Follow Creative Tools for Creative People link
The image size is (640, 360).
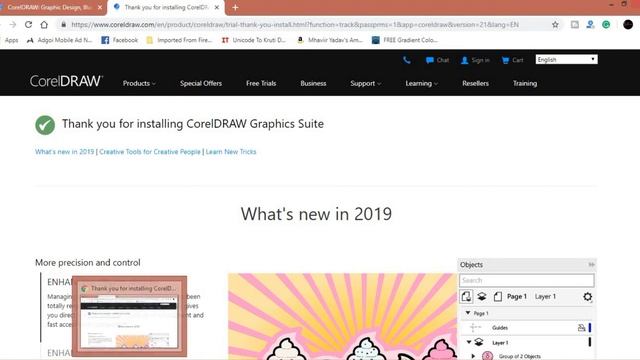coord(150,152)
